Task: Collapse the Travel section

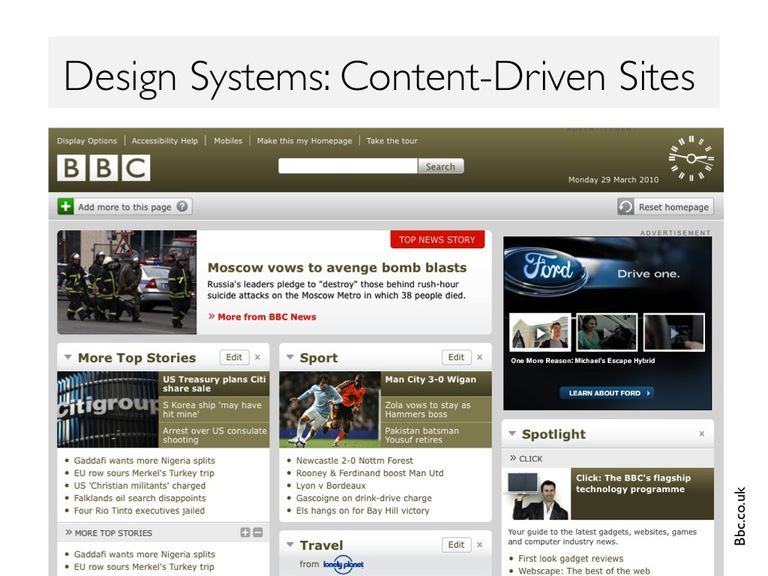Action: click(x=290, y=544)
